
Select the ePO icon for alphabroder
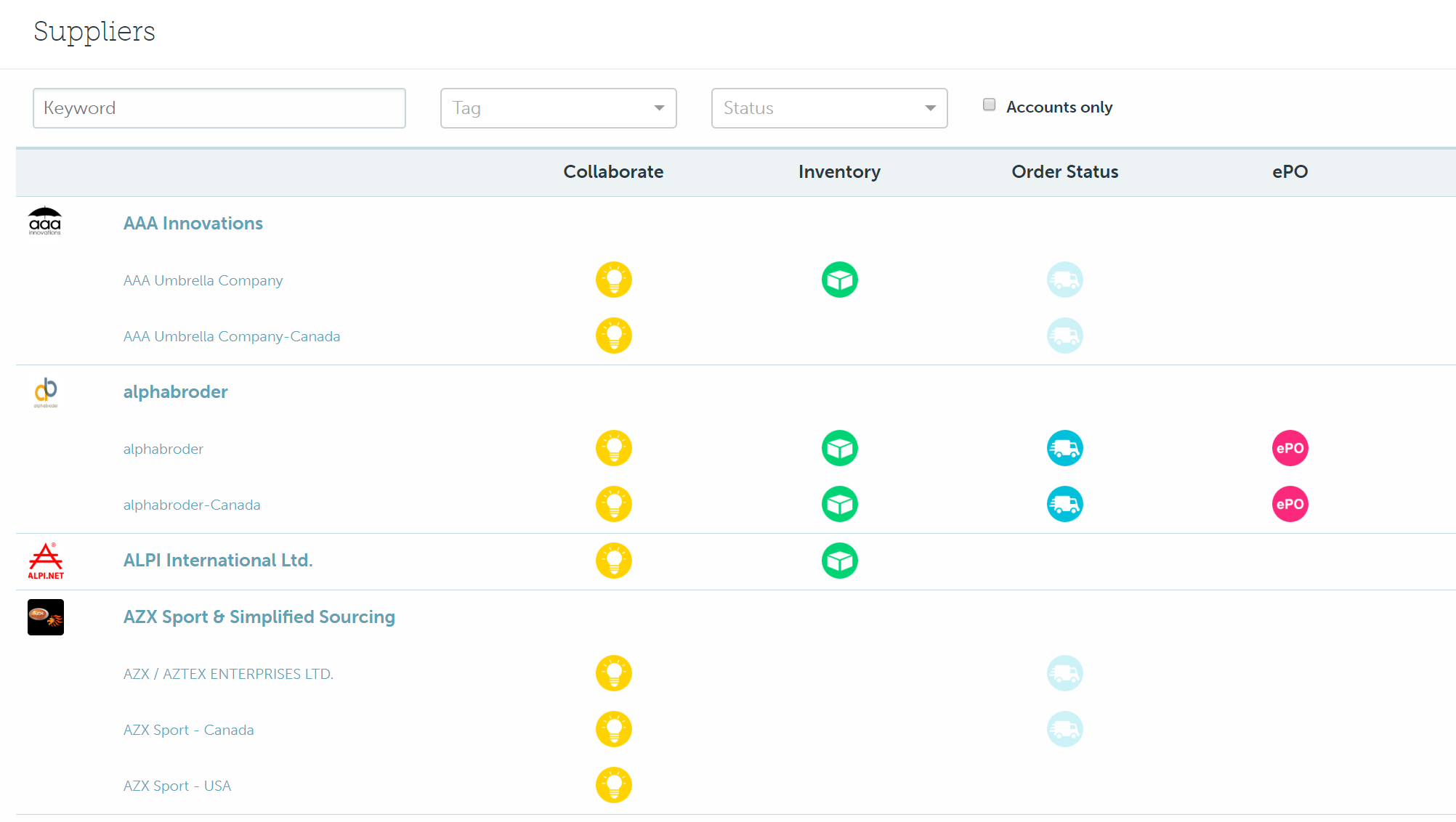tap(1290, 448)
